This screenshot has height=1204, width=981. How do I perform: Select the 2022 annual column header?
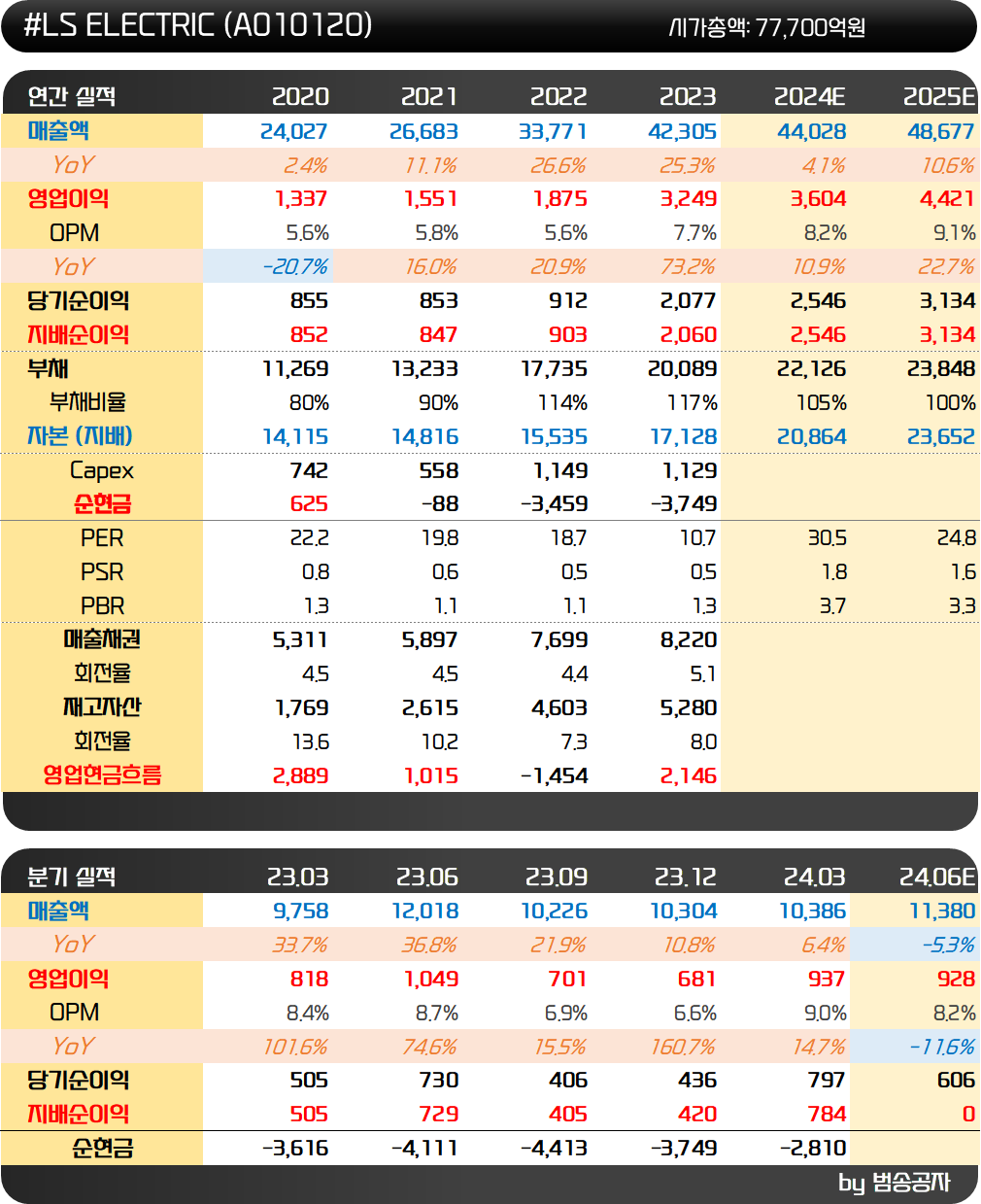point(558,96)
